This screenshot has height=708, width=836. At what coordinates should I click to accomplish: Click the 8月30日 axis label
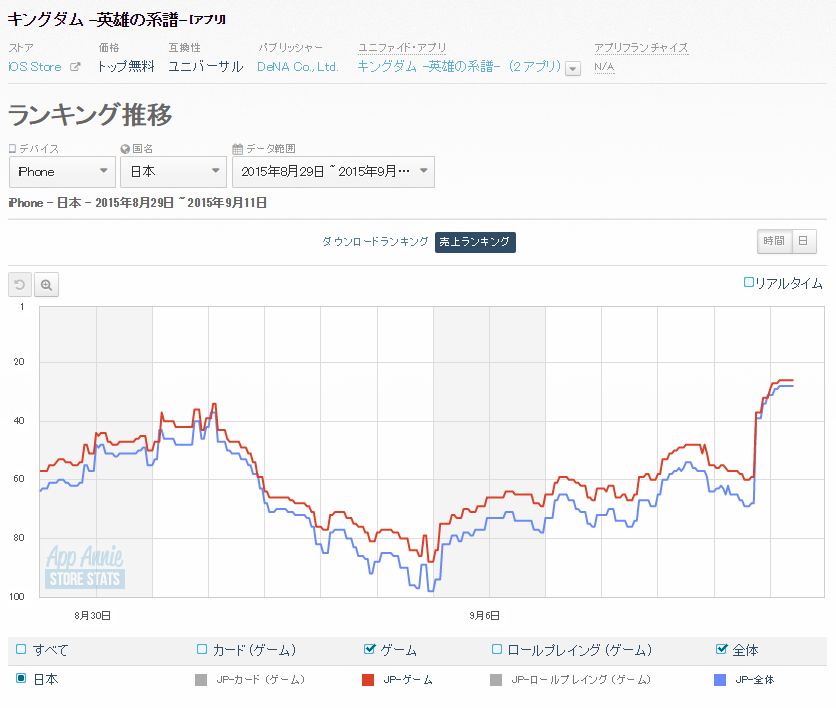(x=93, y=616)
